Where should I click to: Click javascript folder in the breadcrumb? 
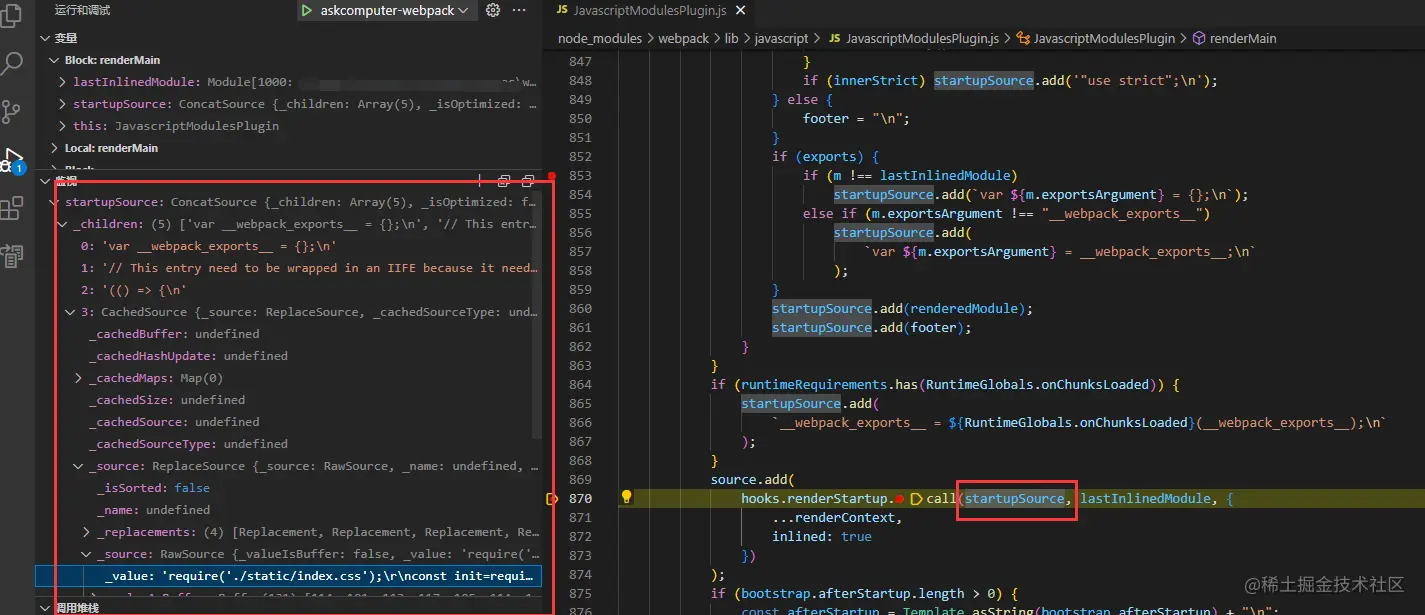click(781, 38)
